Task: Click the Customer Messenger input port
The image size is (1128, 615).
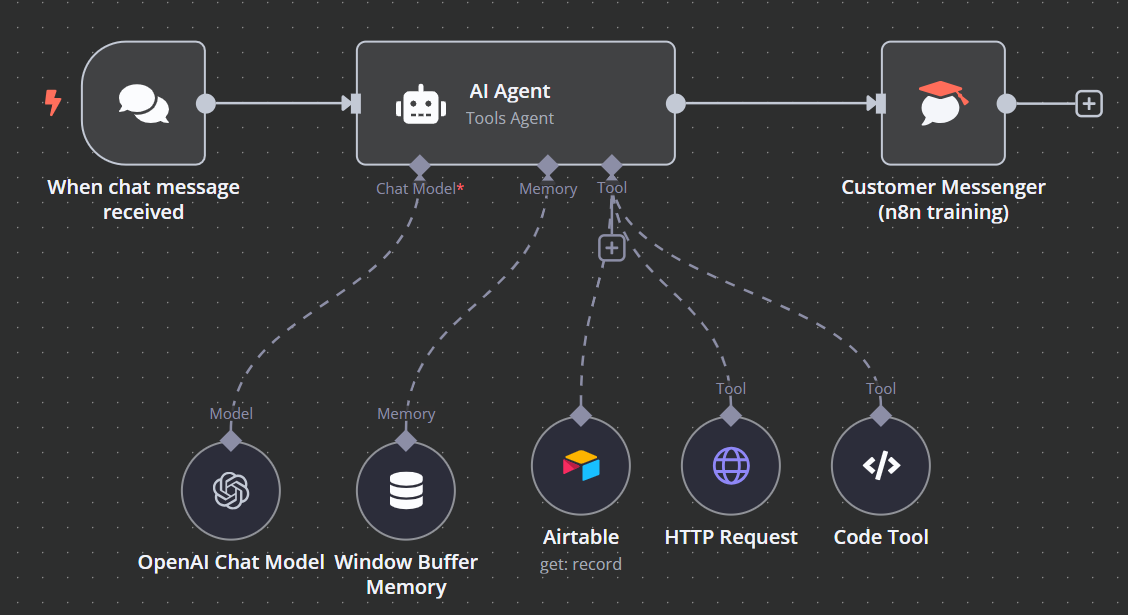Action: (879, 103)
